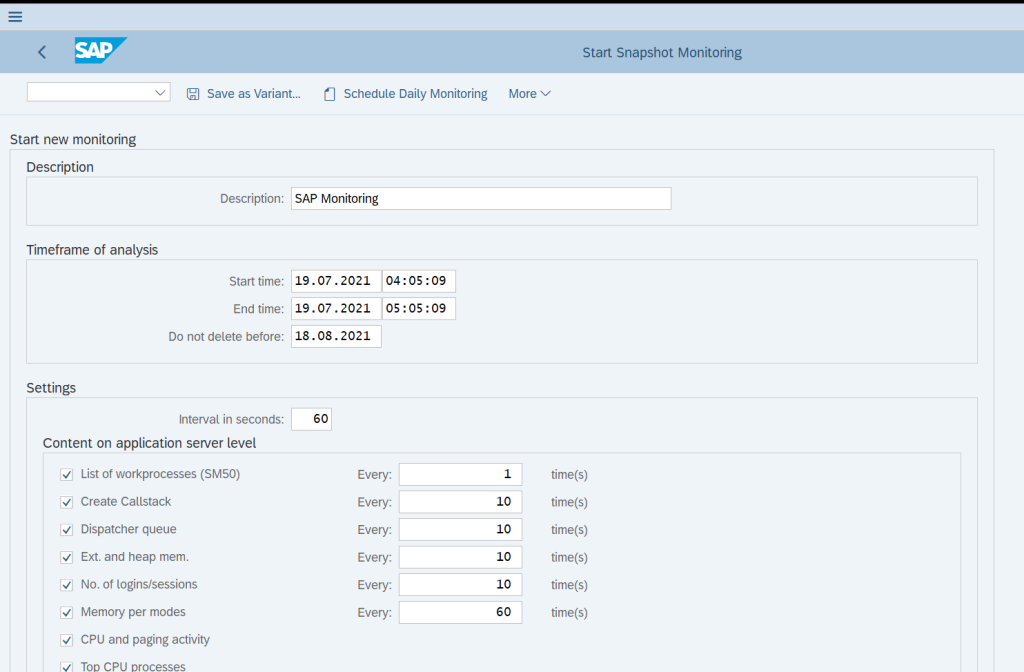Open the hamburger menu at top left
This screenshot has width=1024, height=672.
[15, 16]
